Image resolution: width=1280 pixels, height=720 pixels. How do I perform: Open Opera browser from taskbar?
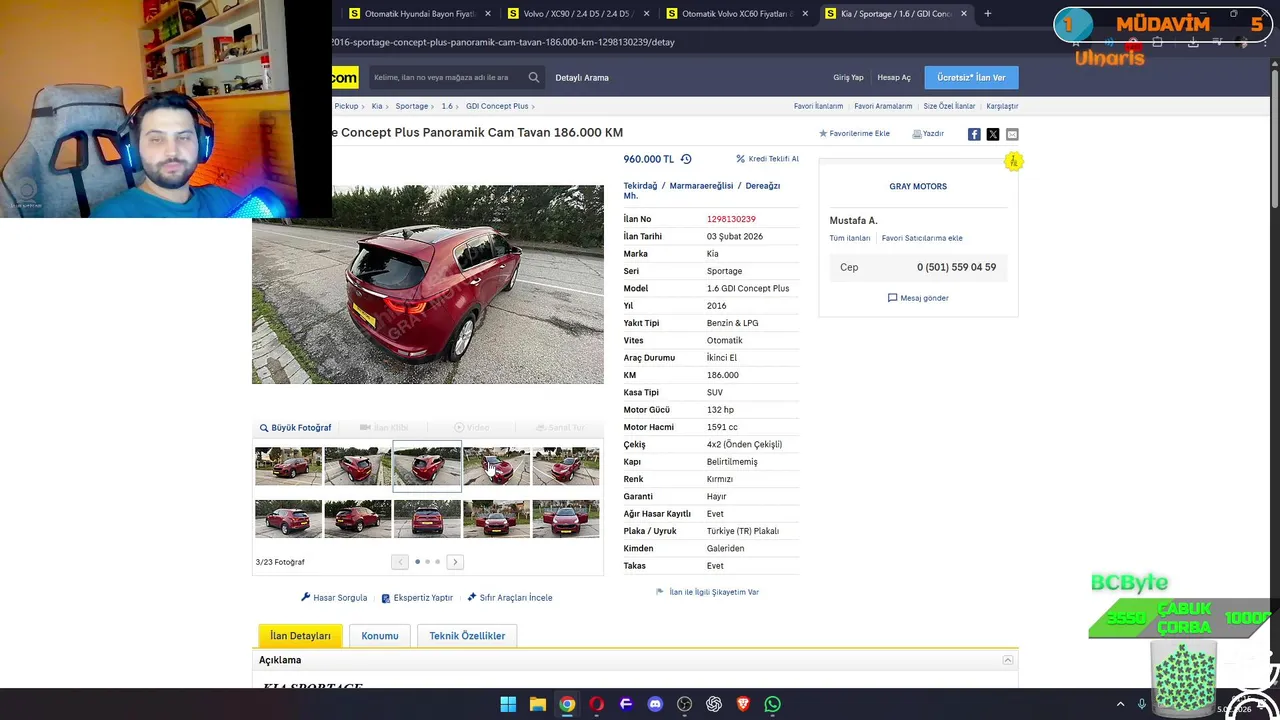coord(597,704)
